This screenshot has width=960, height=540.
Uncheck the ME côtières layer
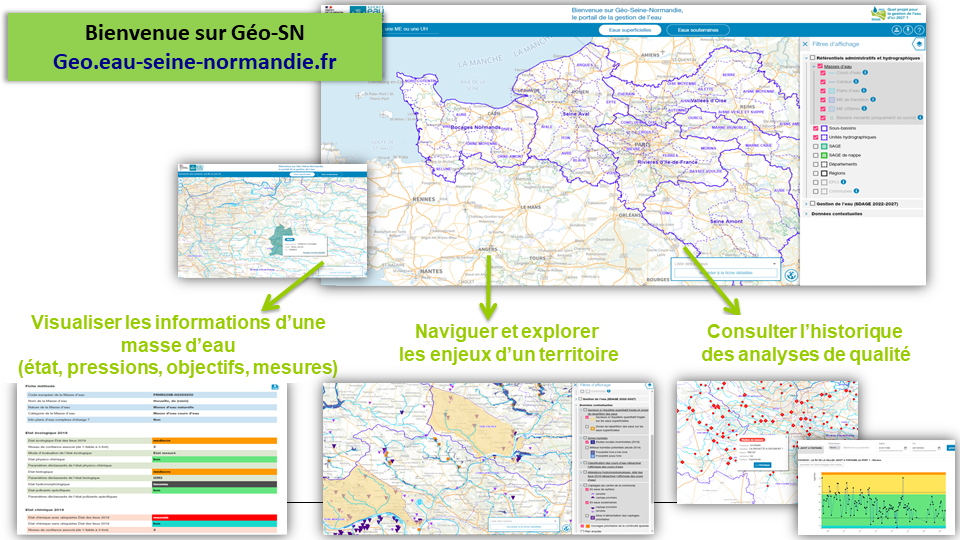[823, 108]
